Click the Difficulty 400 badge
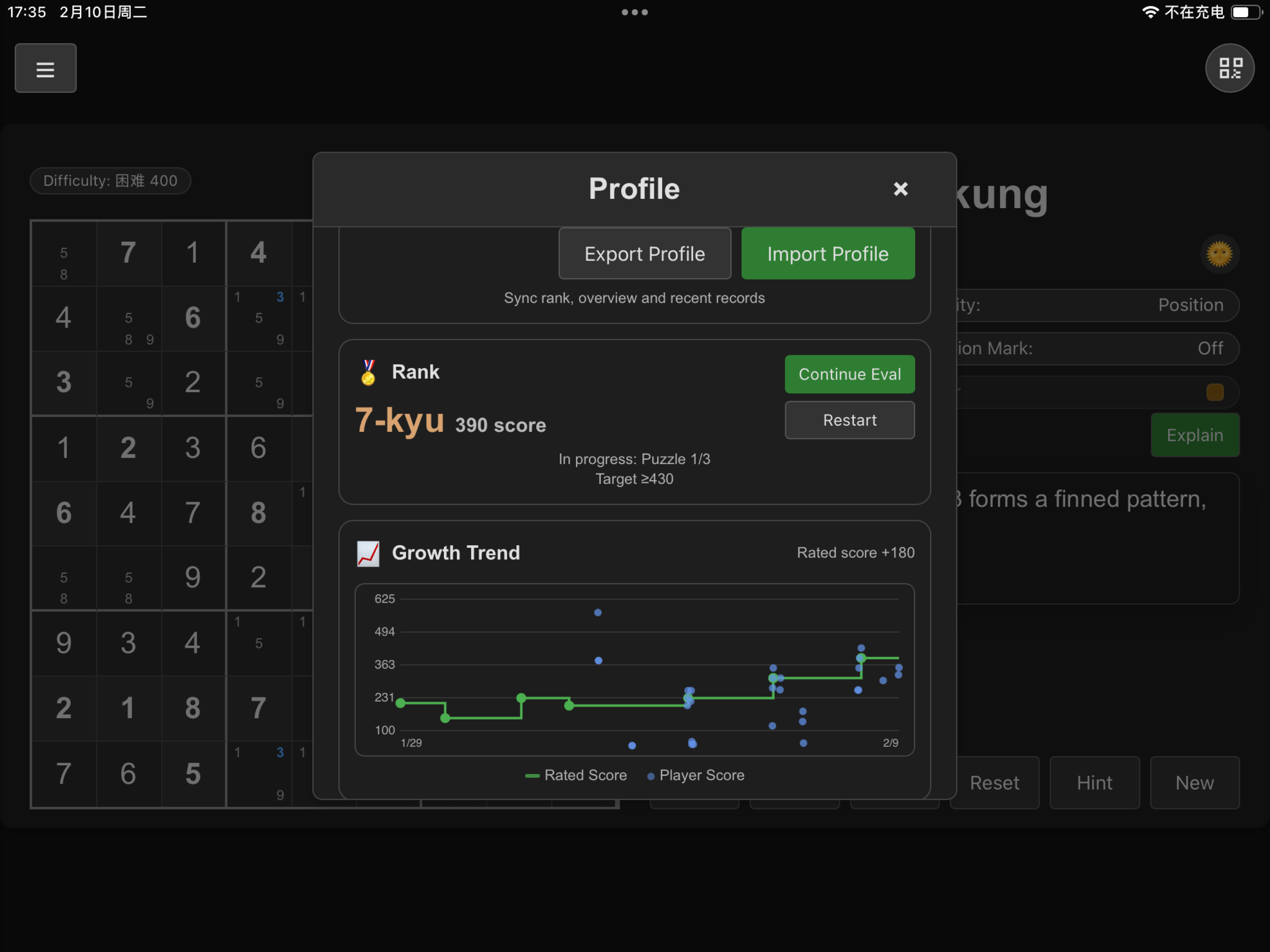1270x952 pixels. [x=110, y=181]
